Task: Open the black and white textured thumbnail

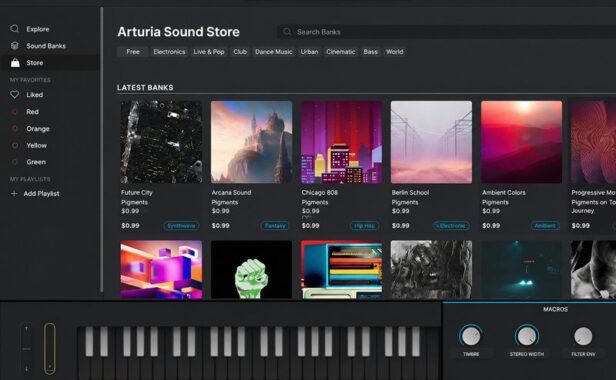Action: pos(431,270)
